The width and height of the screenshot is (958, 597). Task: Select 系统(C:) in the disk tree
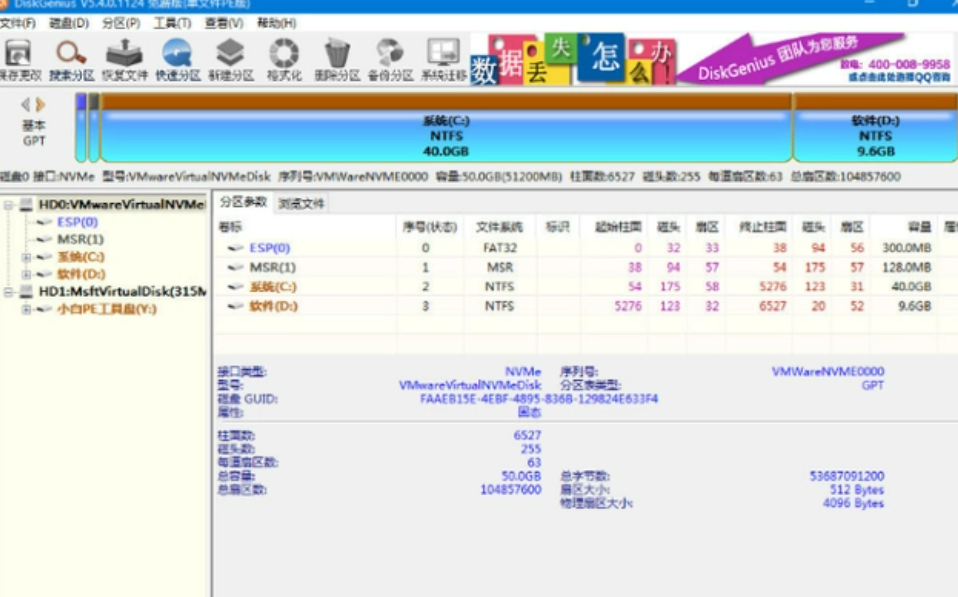point(81,257)
